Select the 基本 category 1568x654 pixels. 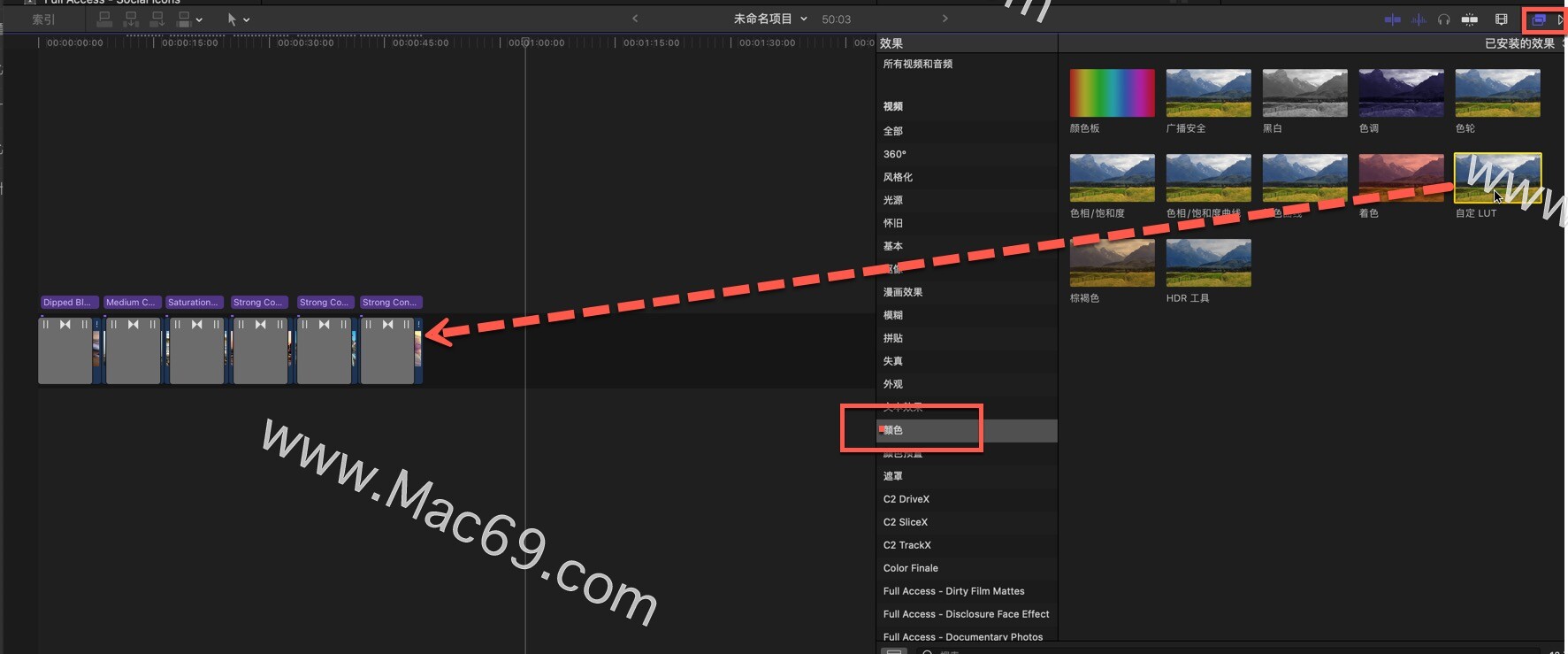(x=967, y=246)
